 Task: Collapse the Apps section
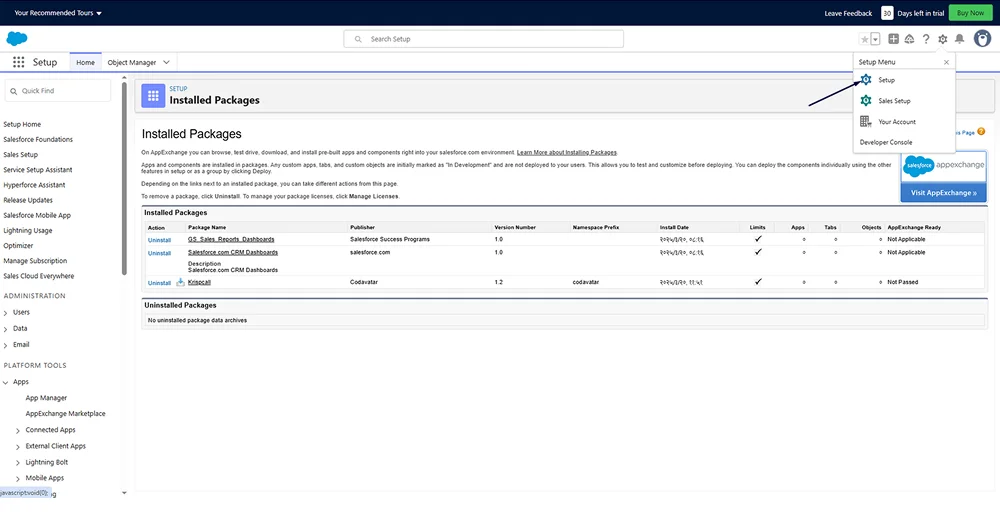coord(6,383)
